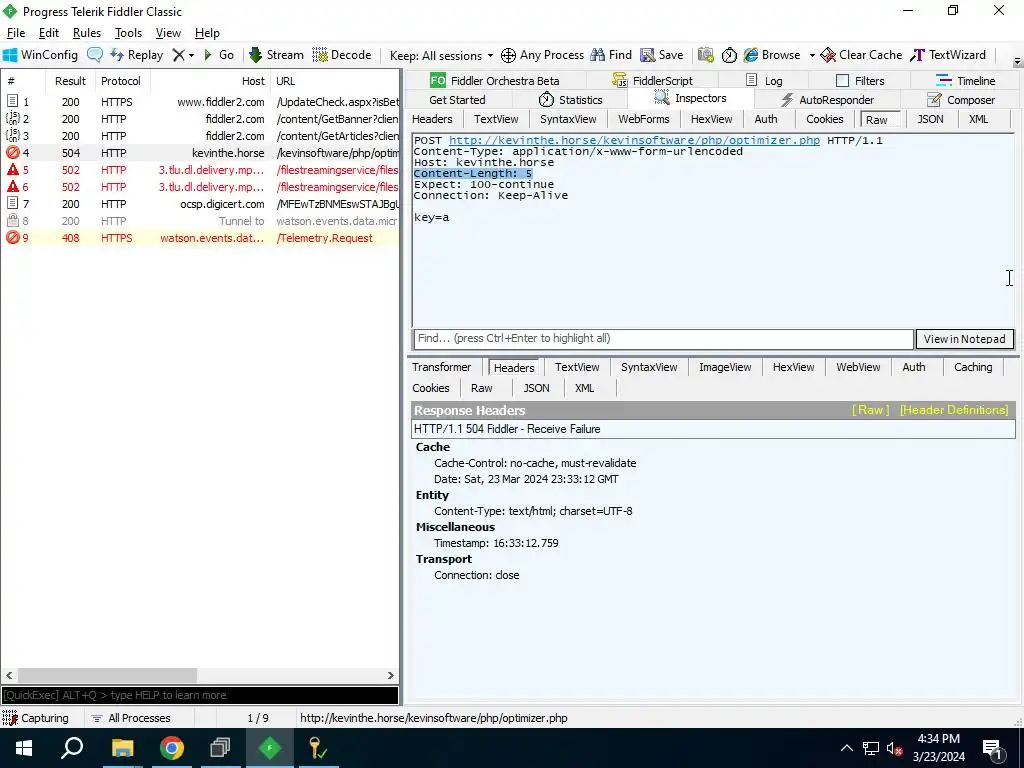
Task: Click the muted volume tray icon
Action: point(895,748)
